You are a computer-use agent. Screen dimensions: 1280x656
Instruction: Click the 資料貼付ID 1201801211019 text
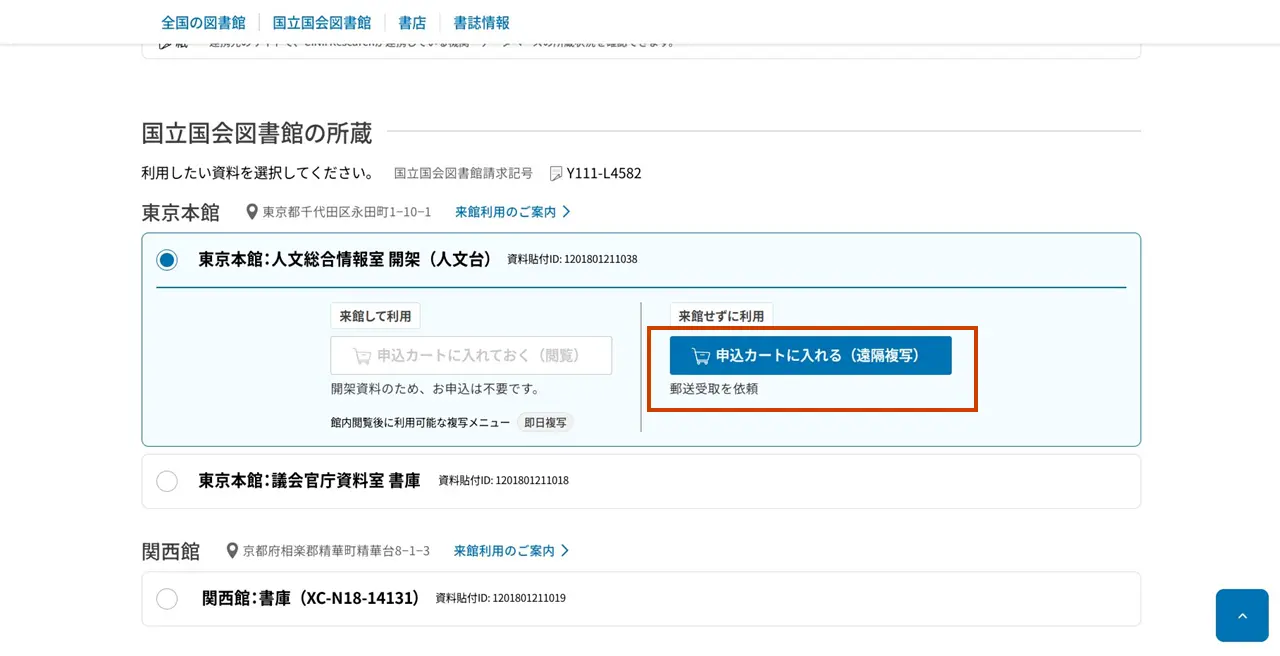(500, 598)
